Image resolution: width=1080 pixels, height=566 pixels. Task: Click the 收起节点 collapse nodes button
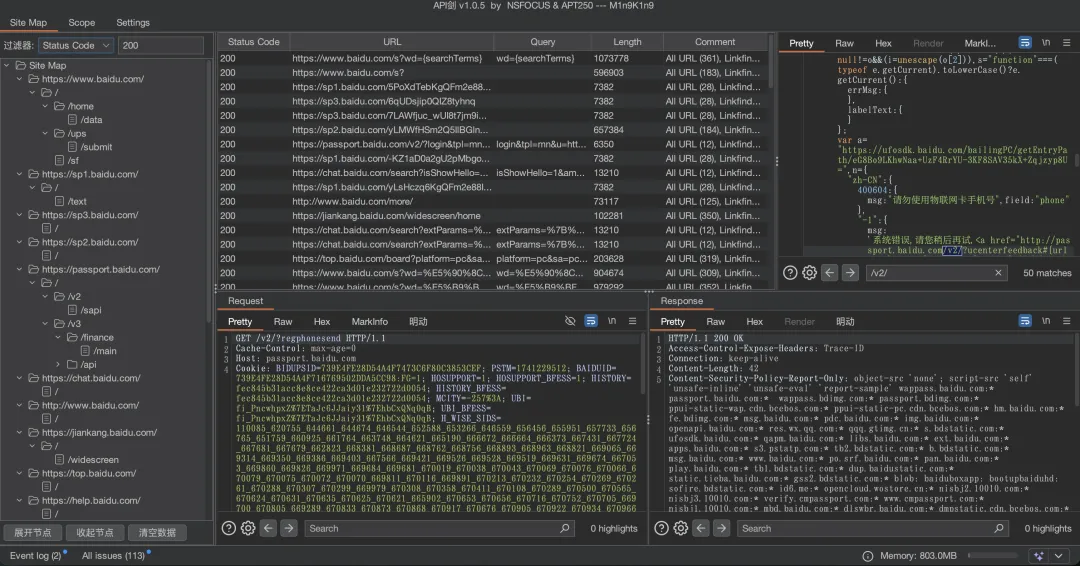(94, 532)
